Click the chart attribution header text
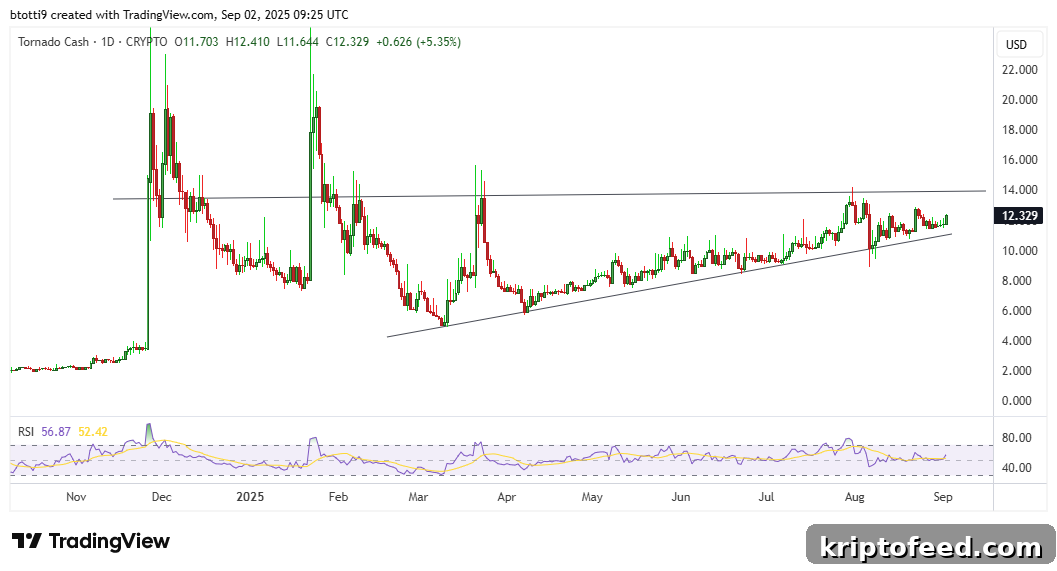This screenshot has width=1057, height=571. coord(179,14)
